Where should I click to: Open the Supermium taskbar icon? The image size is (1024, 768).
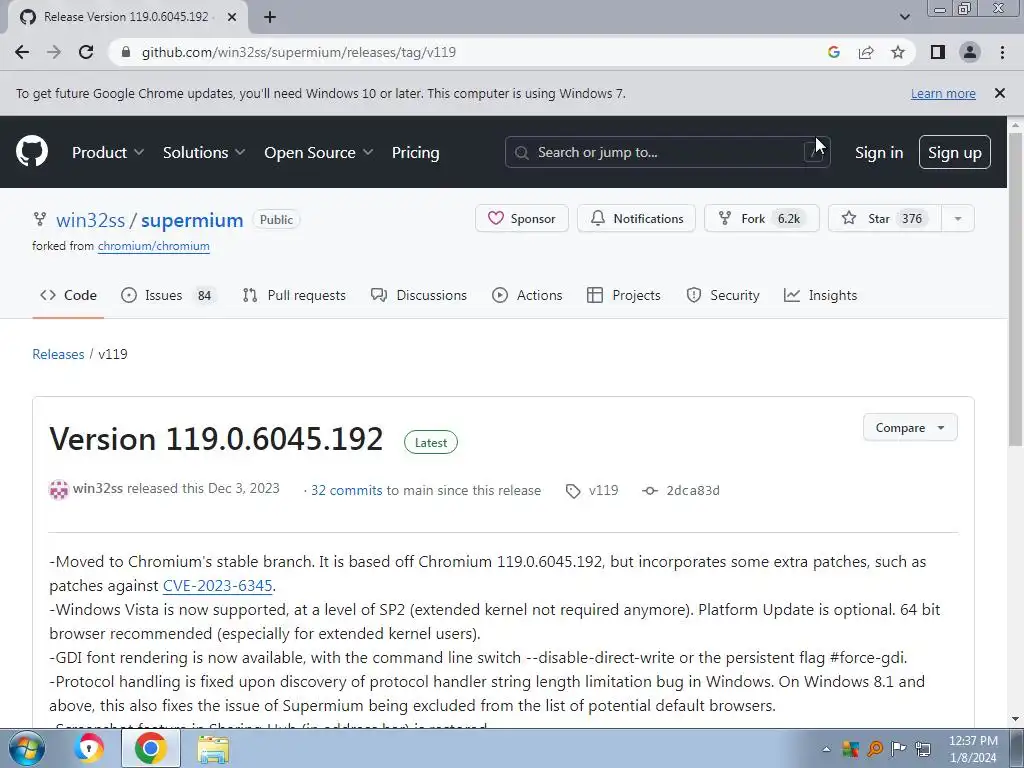88,748
